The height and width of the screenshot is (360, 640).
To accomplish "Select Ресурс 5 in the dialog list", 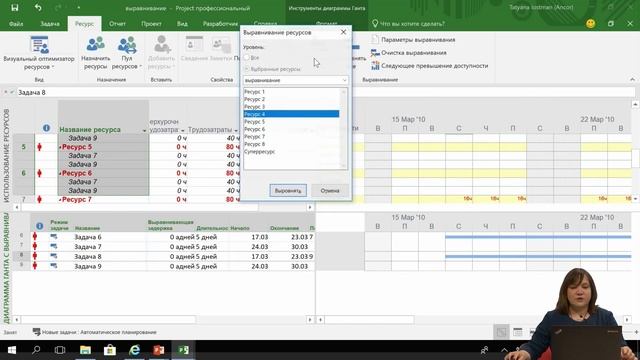I will 291,122.
